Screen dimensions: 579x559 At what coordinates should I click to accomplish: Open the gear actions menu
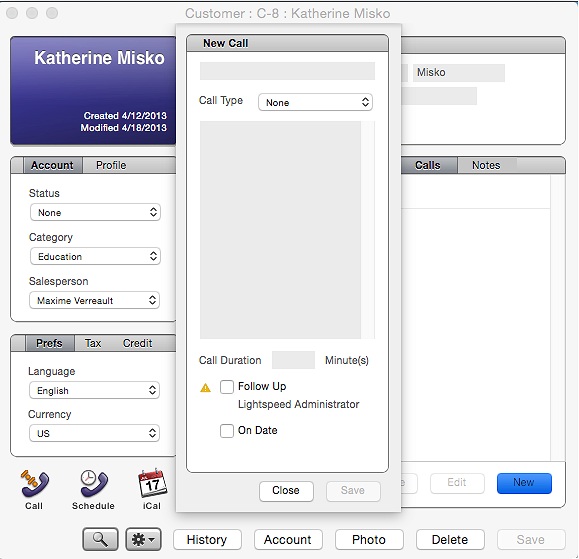143,539
